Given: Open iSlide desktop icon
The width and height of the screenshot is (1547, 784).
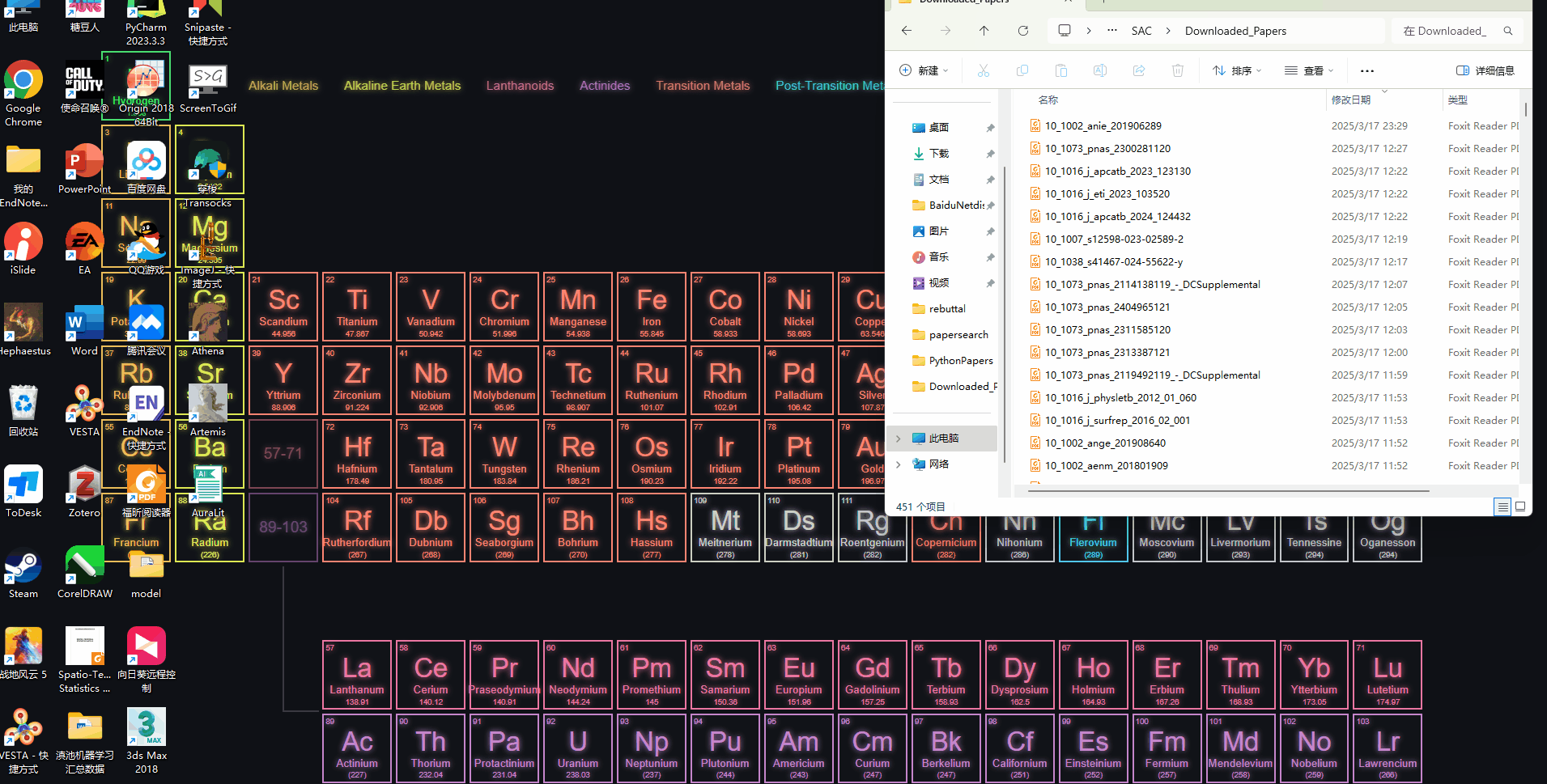Looking at the screenshot, I should 23,249.
